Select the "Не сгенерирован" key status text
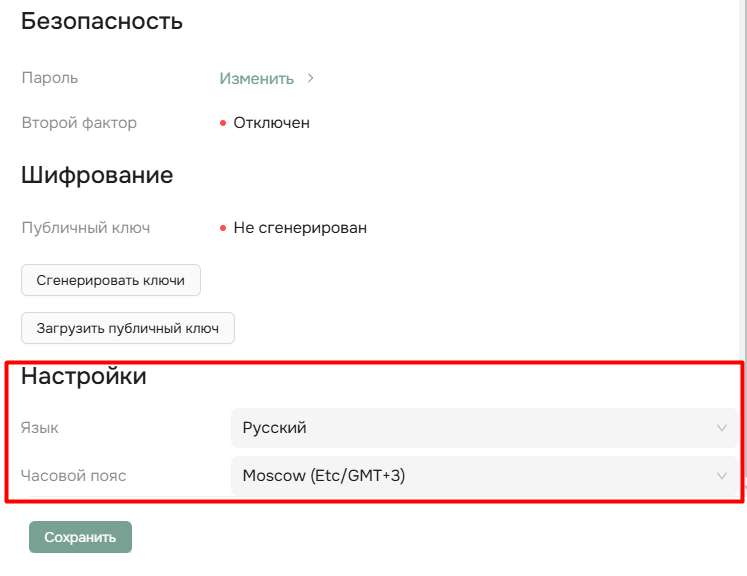Viewport: 747px width, 576px height. tap(300, 228)
